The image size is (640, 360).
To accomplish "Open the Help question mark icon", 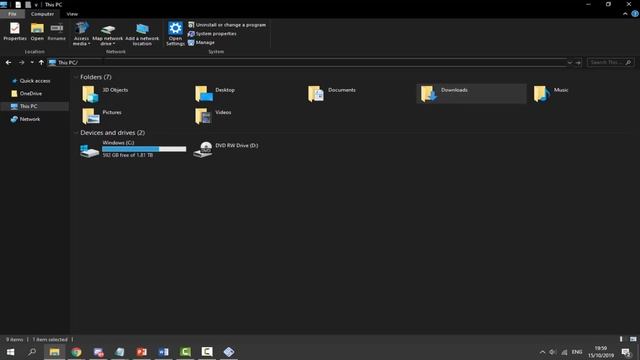I will click(x=635, y=14).
